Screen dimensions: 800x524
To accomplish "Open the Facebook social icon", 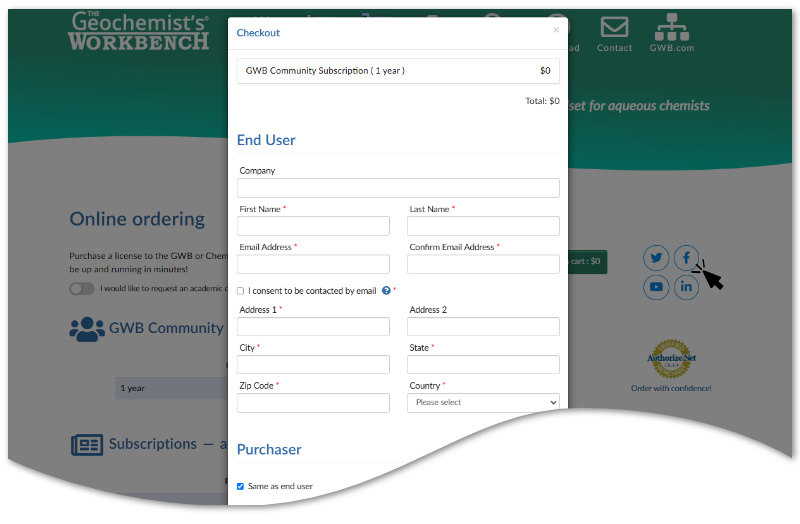I will pyautogui.click(x=686, y=258).
